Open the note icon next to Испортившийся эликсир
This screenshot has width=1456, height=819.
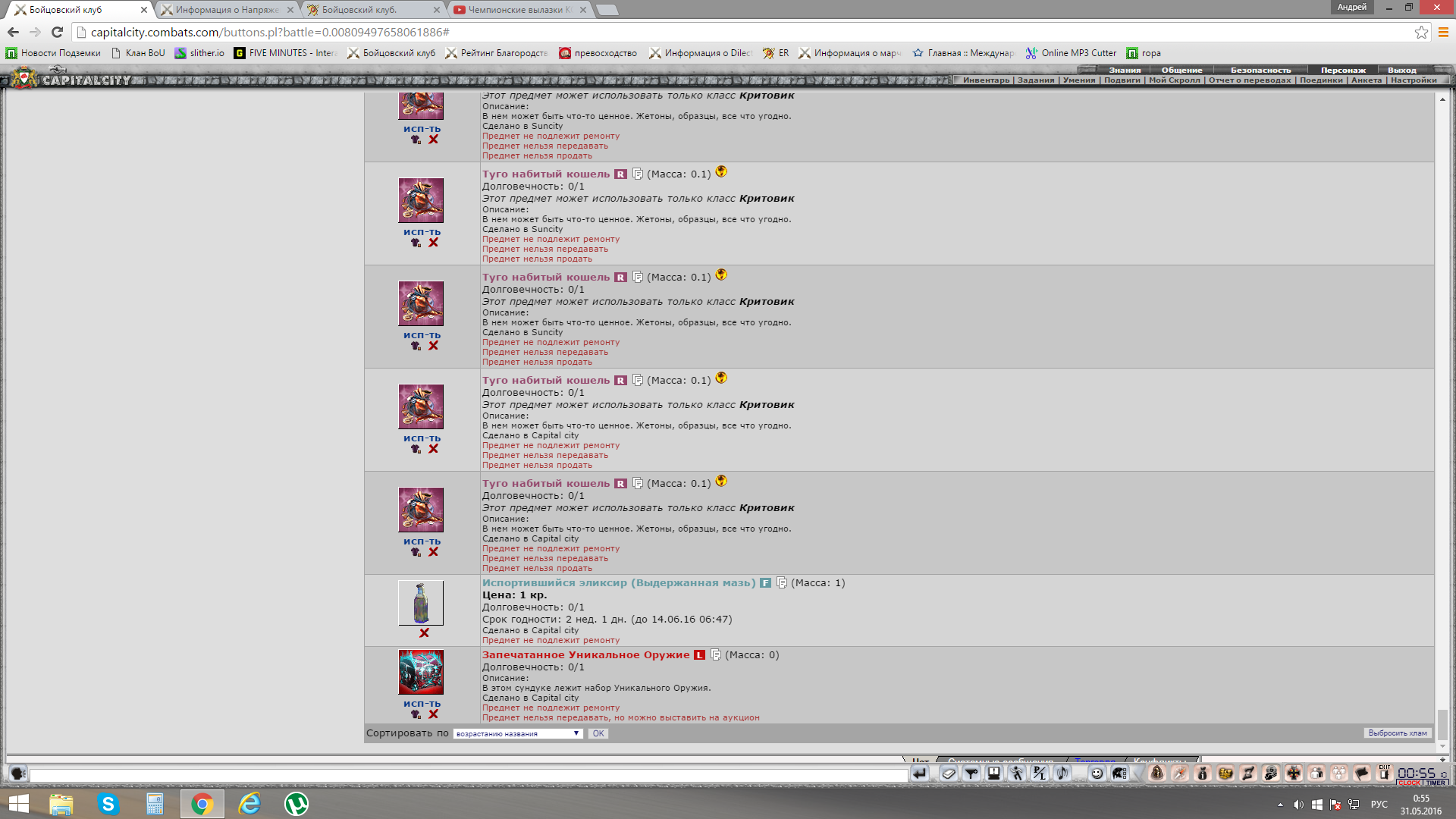coord(782,583)
